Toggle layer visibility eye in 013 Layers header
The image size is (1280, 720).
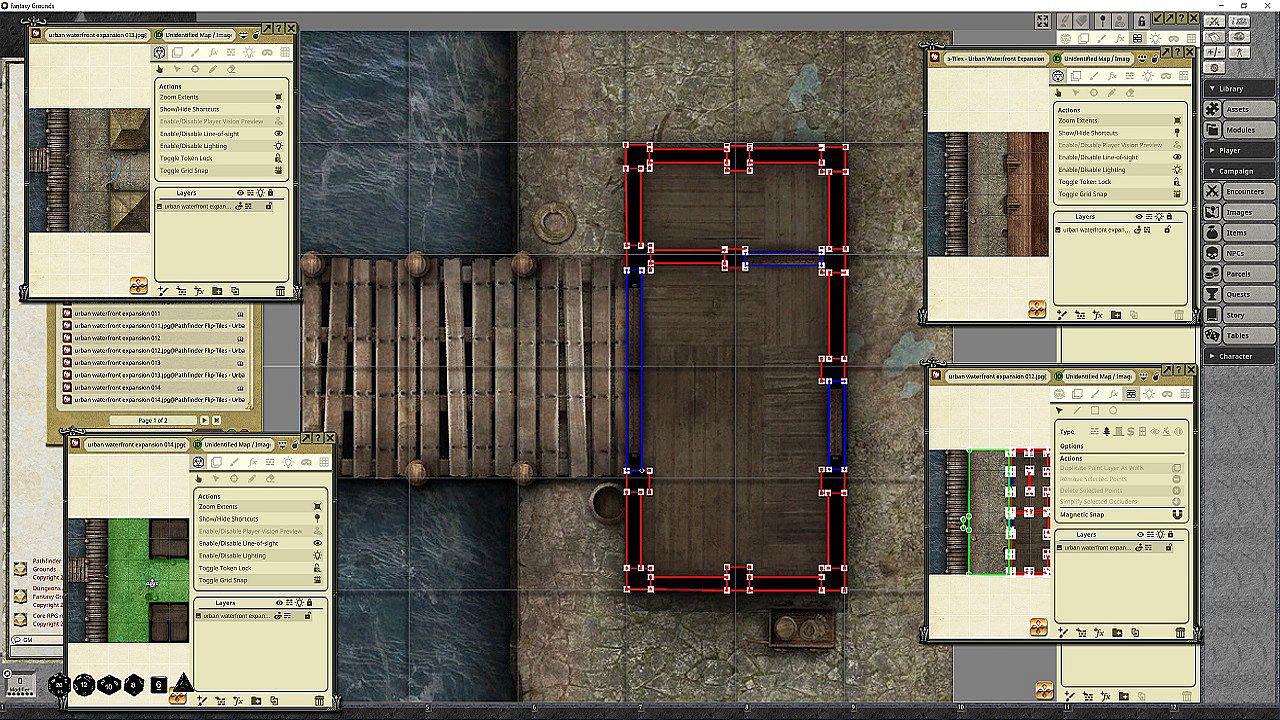point(241,193)
